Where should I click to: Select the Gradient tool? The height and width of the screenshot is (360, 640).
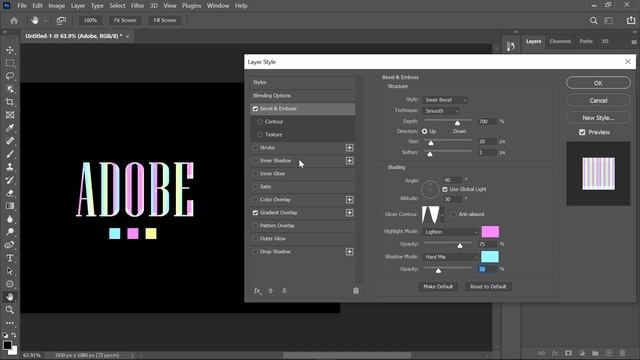pyautogui.click(x=10, y=206)
